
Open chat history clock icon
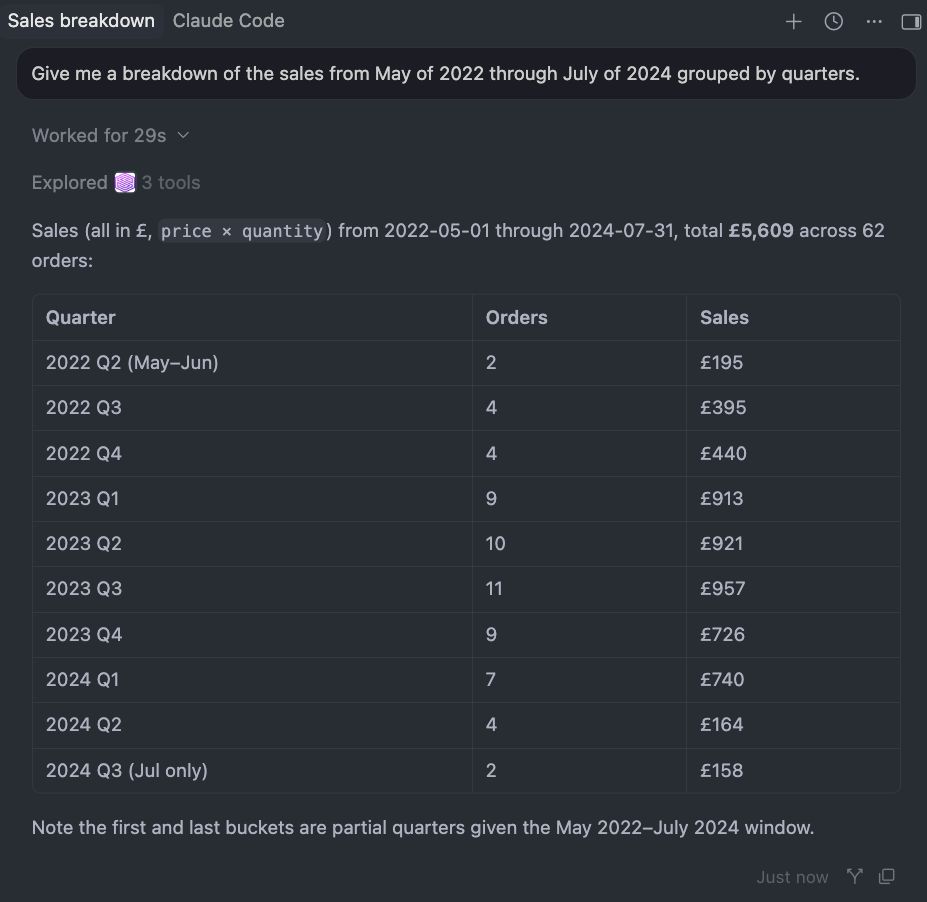pyautogui.click(x=834, y=22)
